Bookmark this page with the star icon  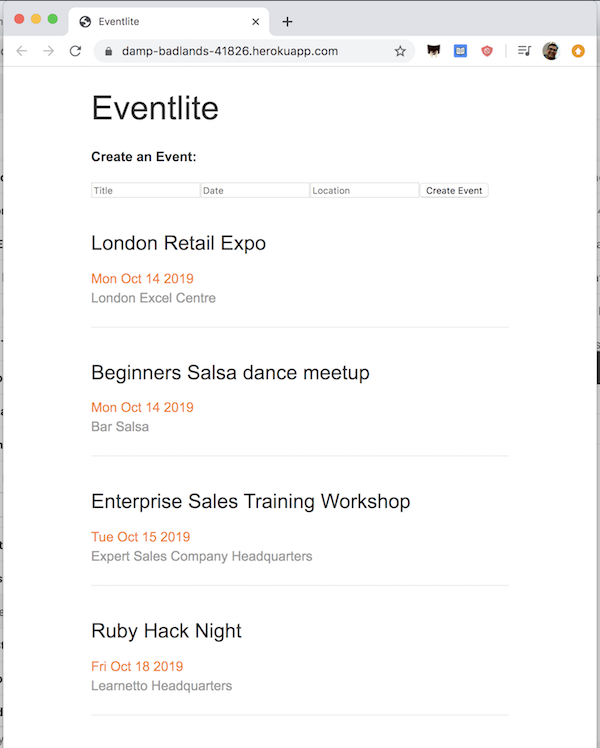400,51
